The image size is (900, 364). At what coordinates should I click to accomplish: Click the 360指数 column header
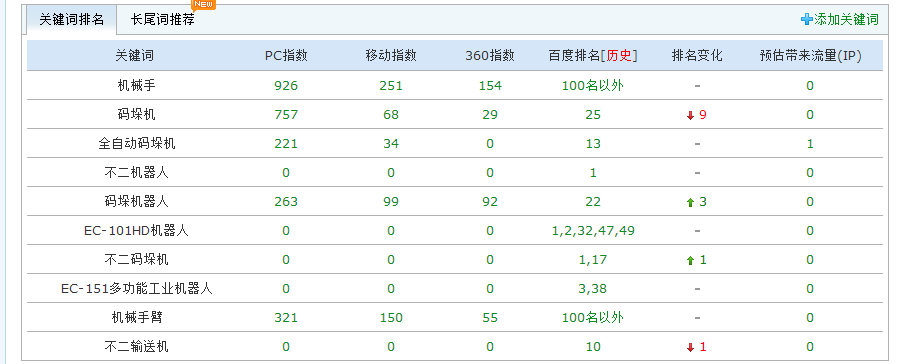click(490, 56)
